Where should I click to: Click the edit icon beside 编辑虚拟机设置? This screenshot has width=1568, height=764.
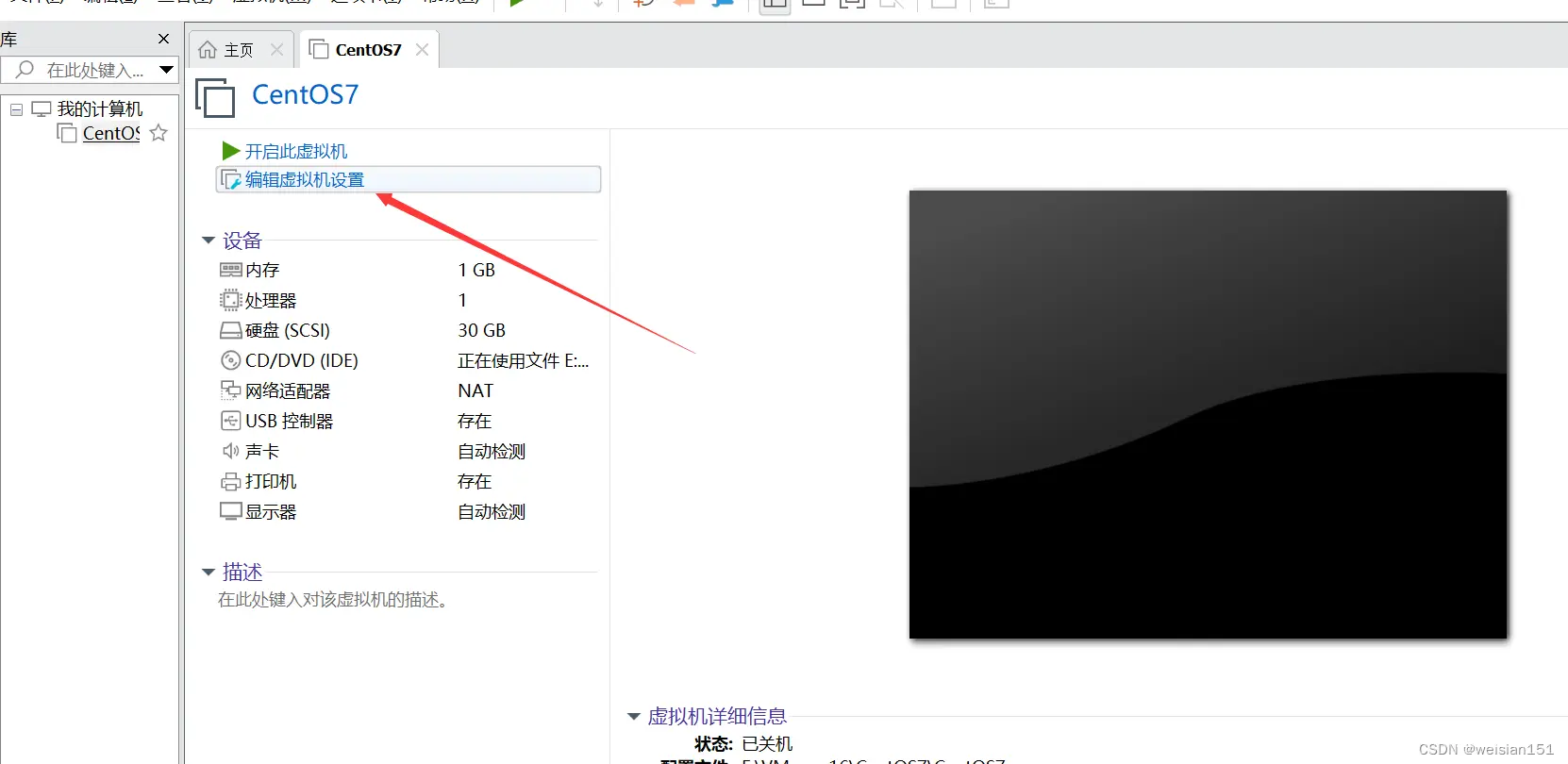[230, 179]
